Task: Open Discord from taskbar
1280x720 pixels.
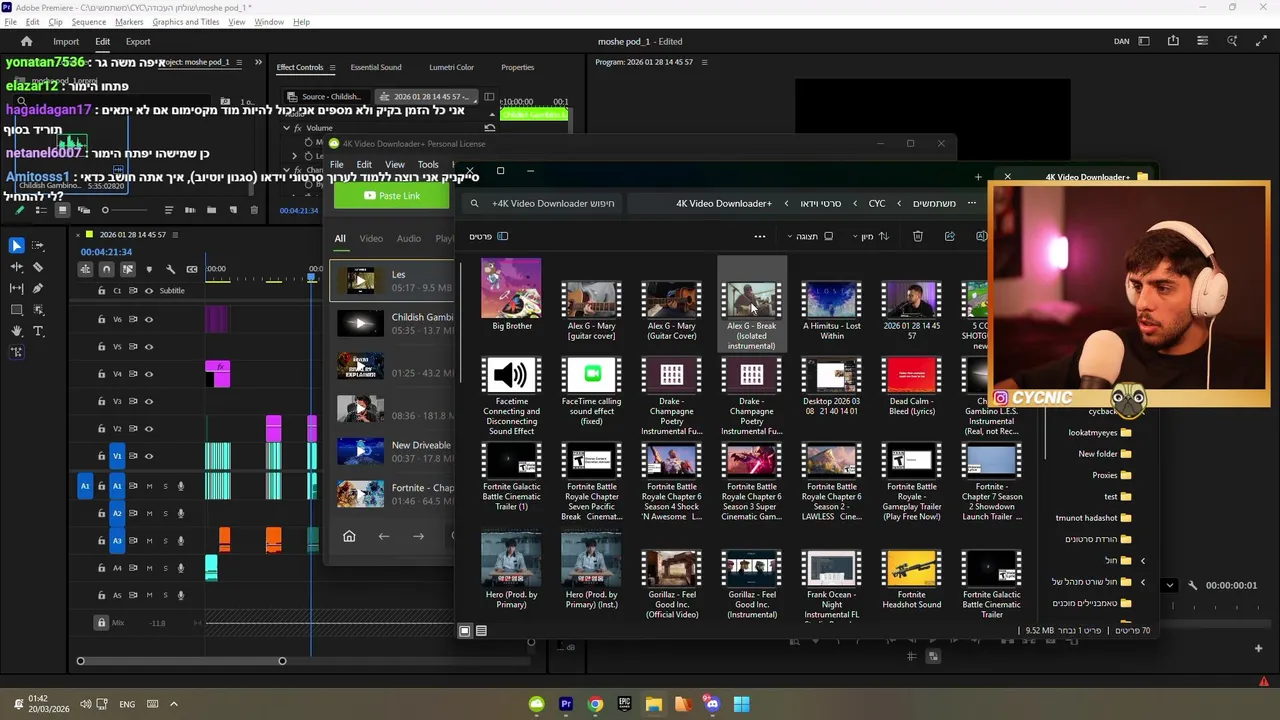Action: [x=711, y=704]
